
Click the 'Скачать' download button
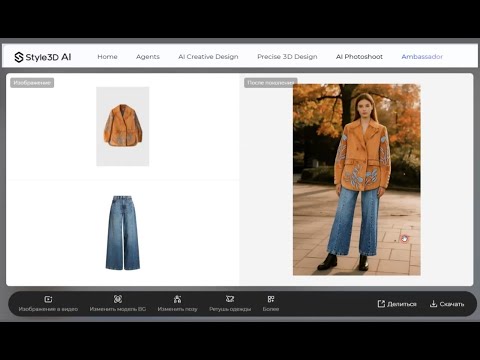[x=447, y=304]
